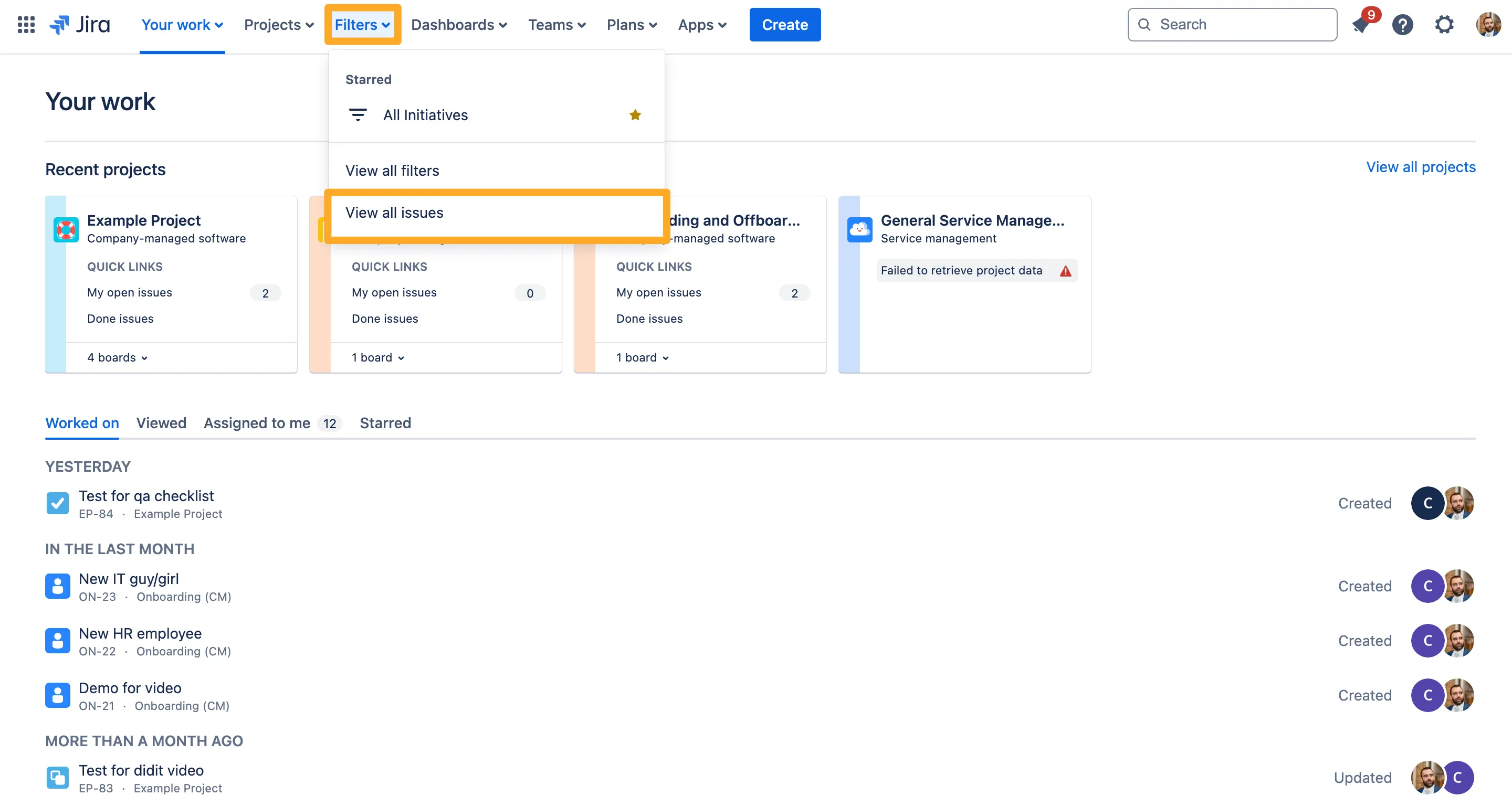Select All Initiatives starred filter

coord(496,115)
